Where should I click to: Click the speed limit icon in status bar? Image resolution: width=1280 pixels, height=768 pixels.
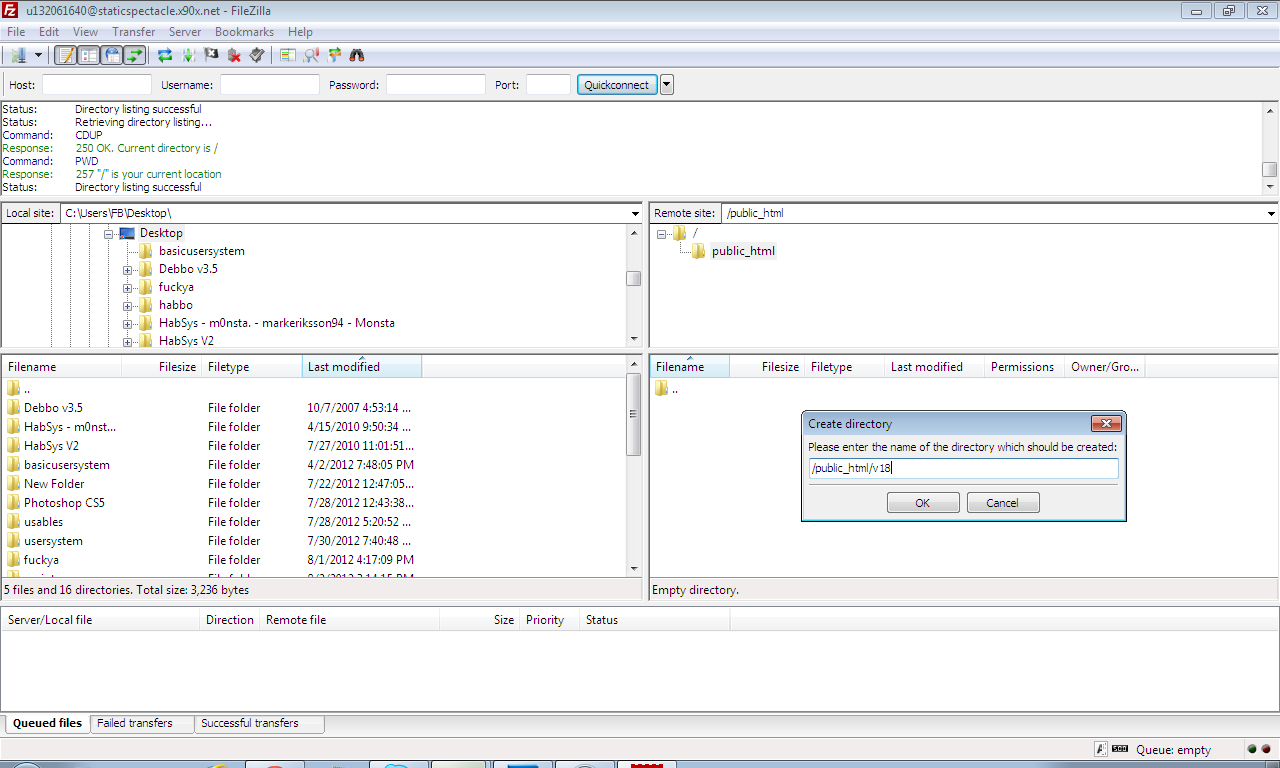point(1120,749)
